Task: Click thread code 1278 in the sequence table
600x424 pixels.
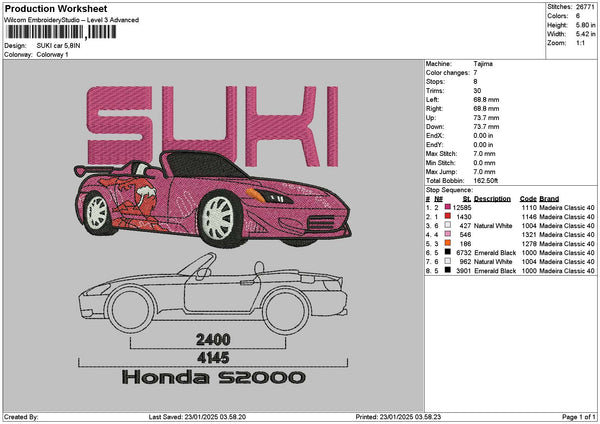Action: 529,244
